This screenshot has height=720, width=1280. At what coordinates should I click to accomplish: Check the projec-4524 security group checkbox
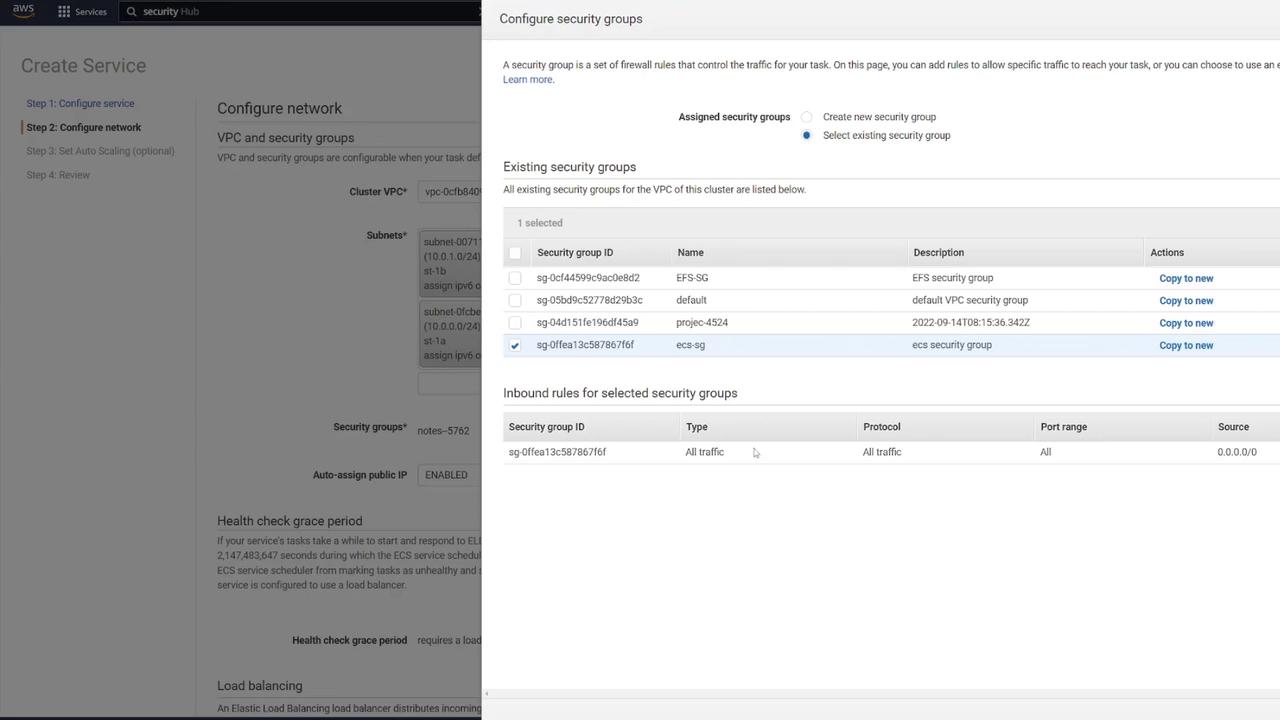coord(515,323)
